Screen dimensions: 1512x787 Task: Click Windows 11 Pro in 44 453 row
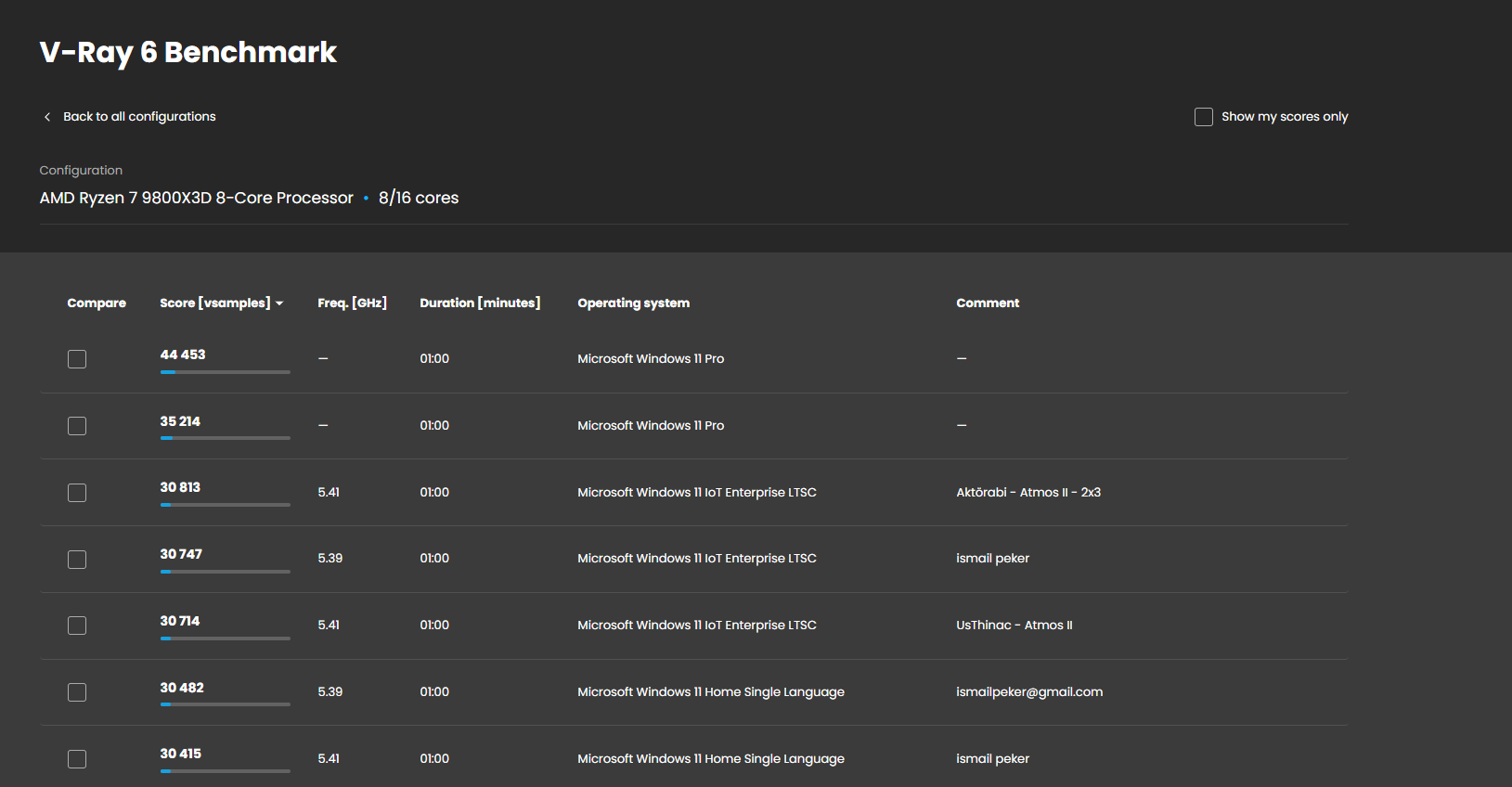pos(651,359)
